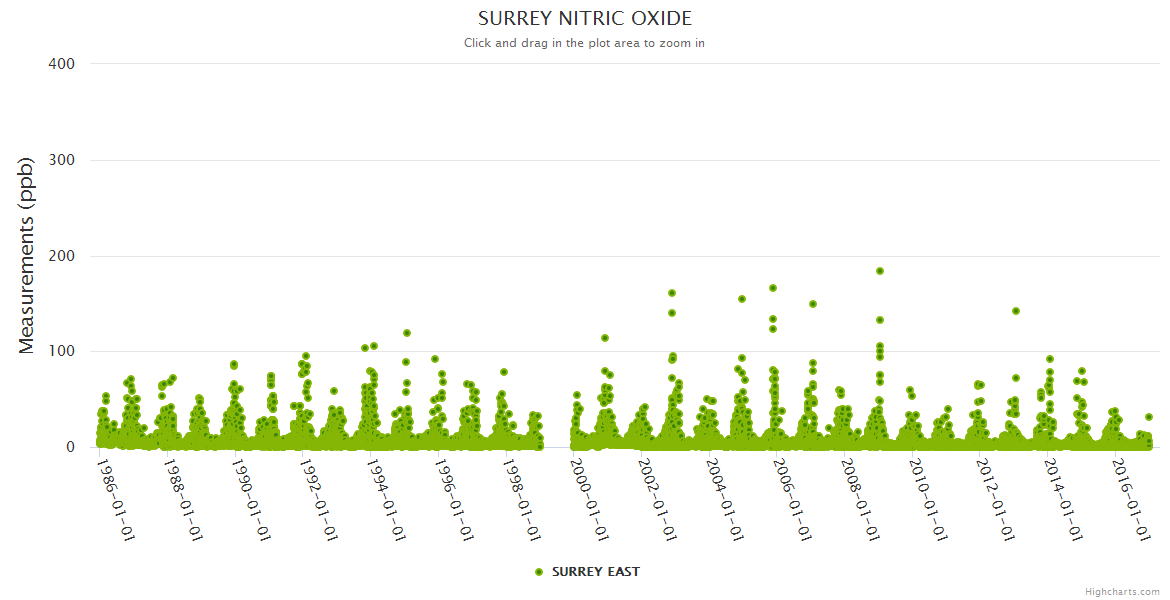
Task: Select the peak data point near 2006
Action: 773,288
